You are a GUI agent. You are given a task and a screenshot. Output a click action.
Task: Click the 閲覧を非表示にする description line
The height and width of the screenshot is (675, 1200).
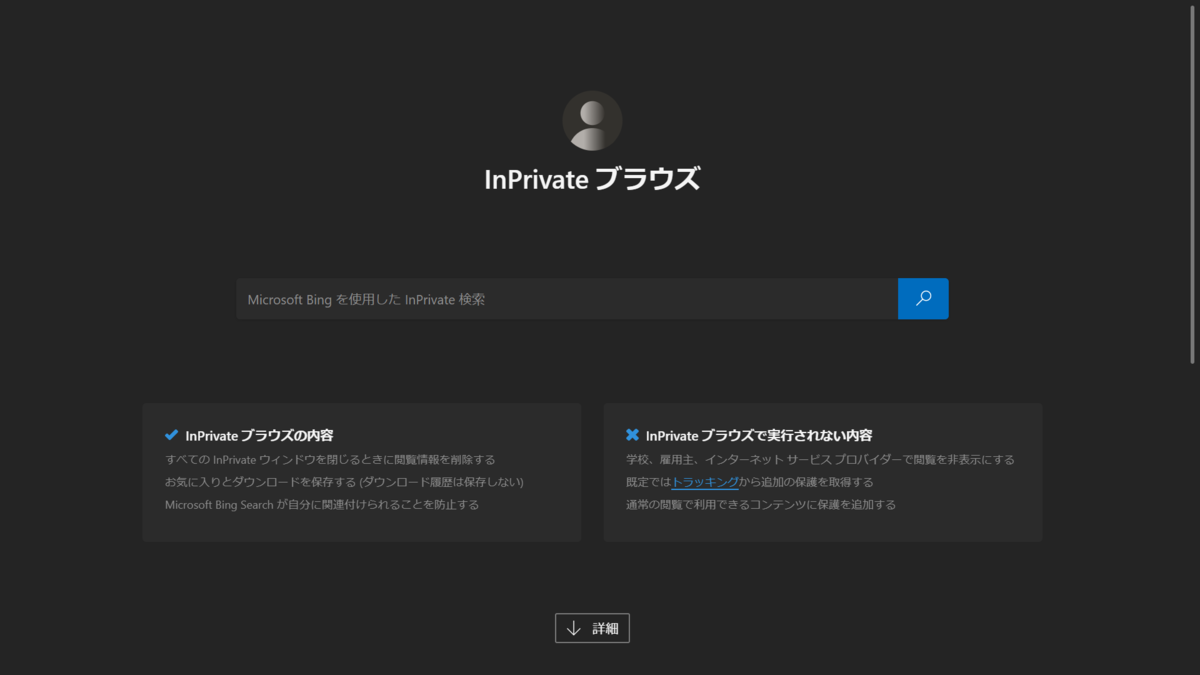point(820,459)
